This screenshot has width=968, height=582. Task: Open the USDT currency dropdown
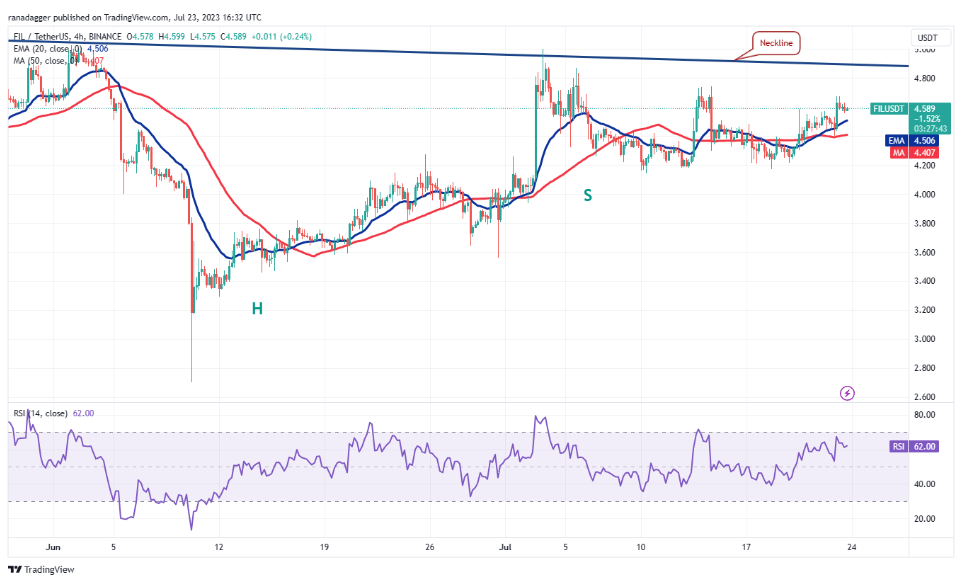point(925,37)
